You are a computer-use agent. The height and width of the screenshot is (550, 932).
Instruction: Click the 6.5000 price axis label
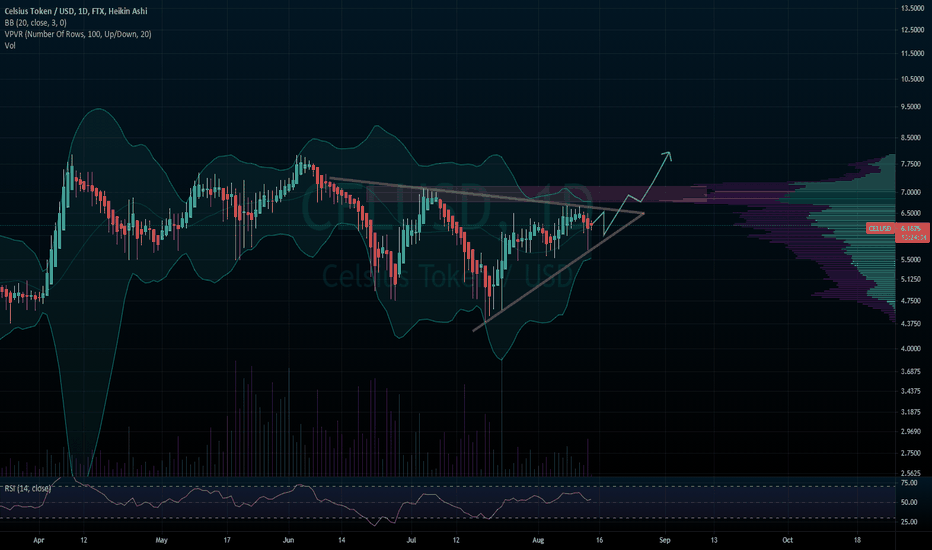click(x=912, y=213)
